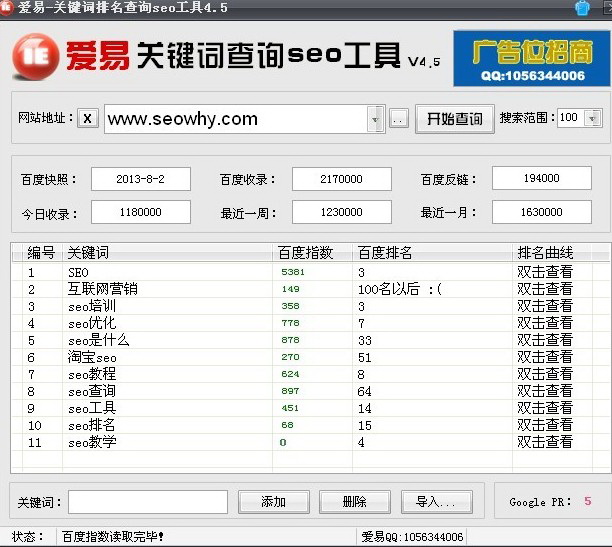Click 双击查看 in the seo优化 row
The width and height of the screenshot is (612, 547).
point(545,323)
